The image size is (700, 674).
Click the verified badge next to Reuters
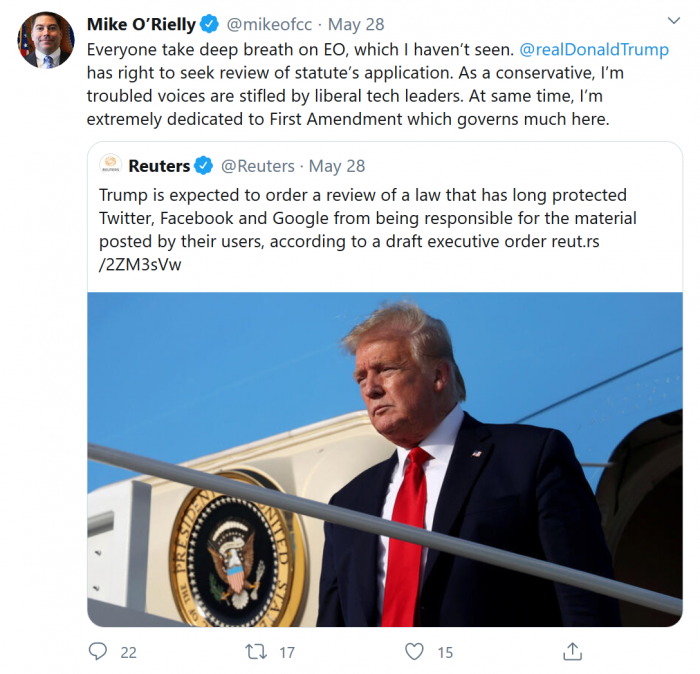(x=203, y=165)
